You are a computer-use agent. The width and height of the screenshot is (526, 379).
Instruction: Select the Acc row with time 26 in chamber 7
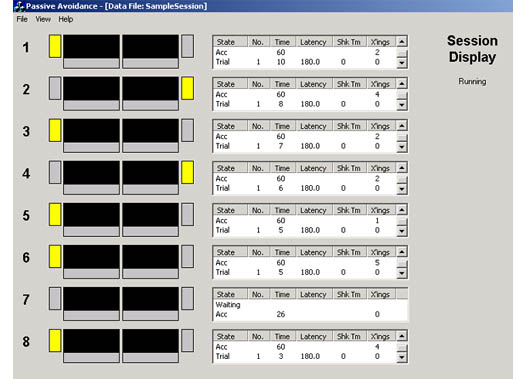(310, 314)
